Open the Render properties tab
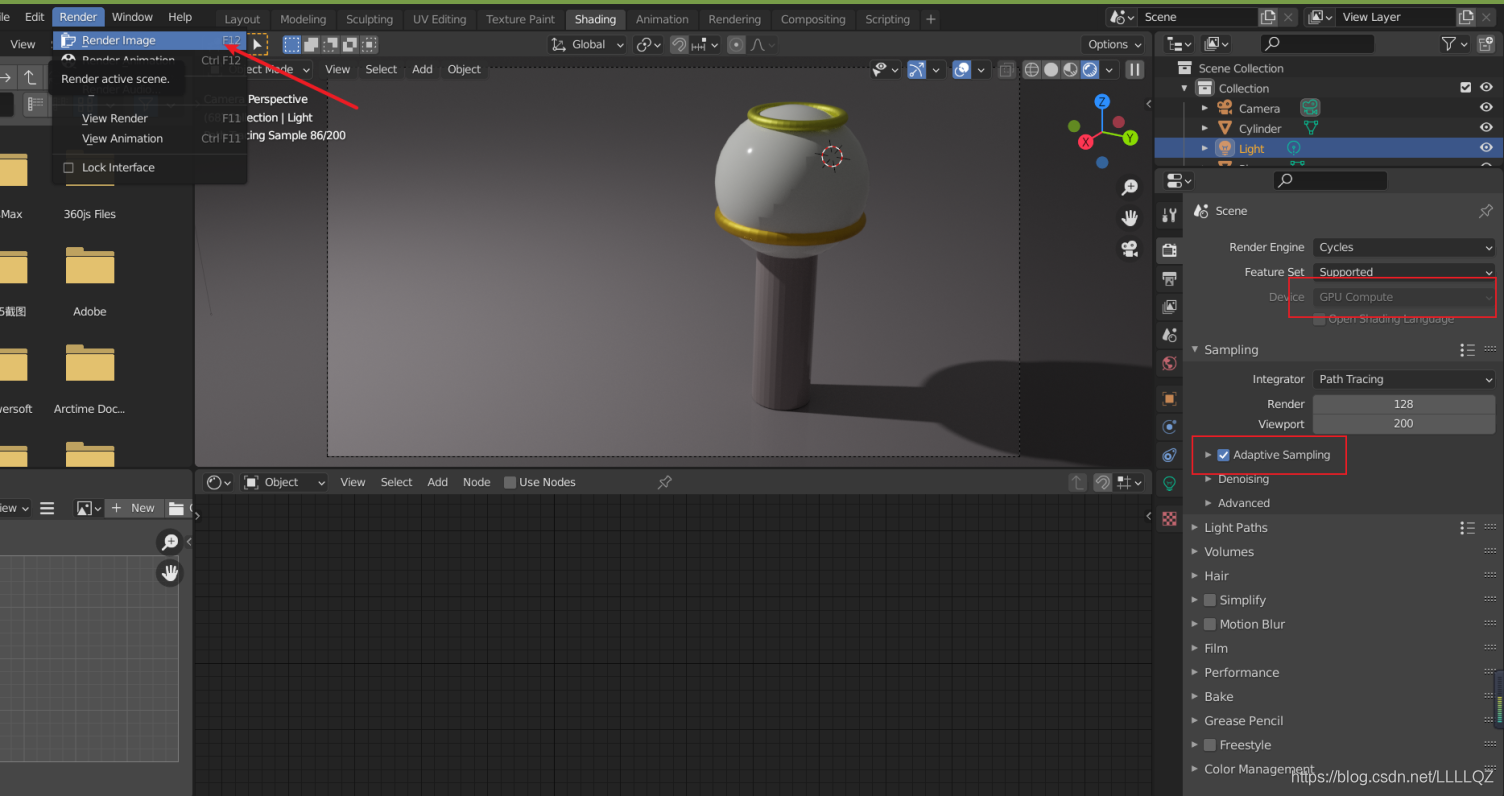1504x796 pixels. tap(1169, 249)
